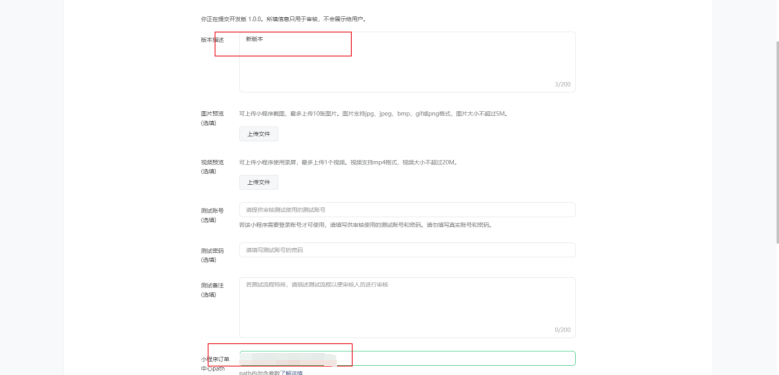
Task: Click the version description text area
Action: 407,62
